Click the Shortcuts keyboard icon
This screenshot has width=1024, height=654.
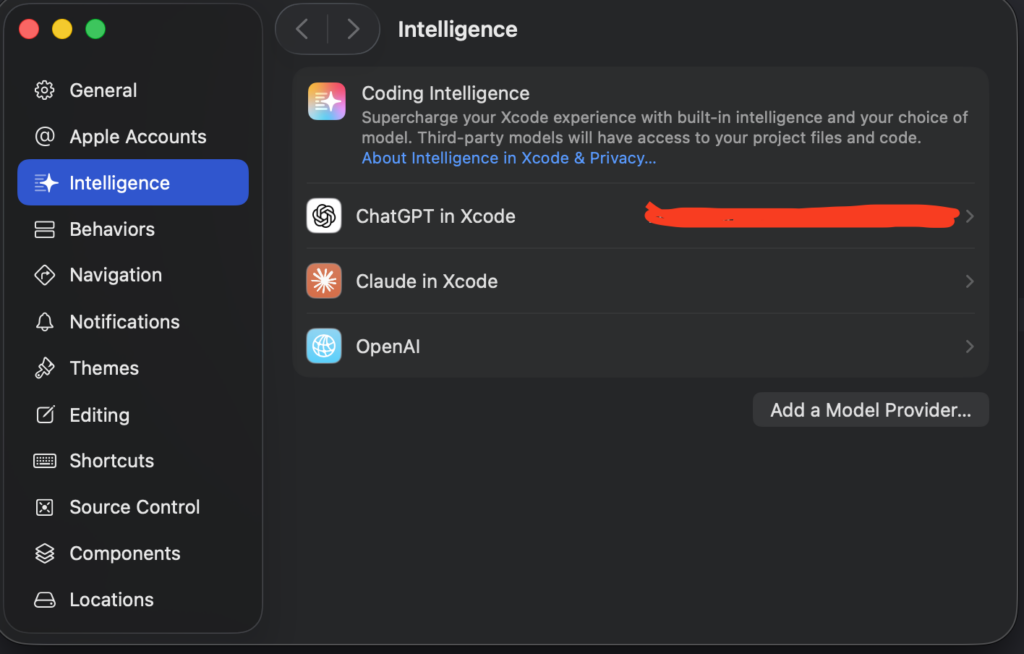[x=45, y=461]
